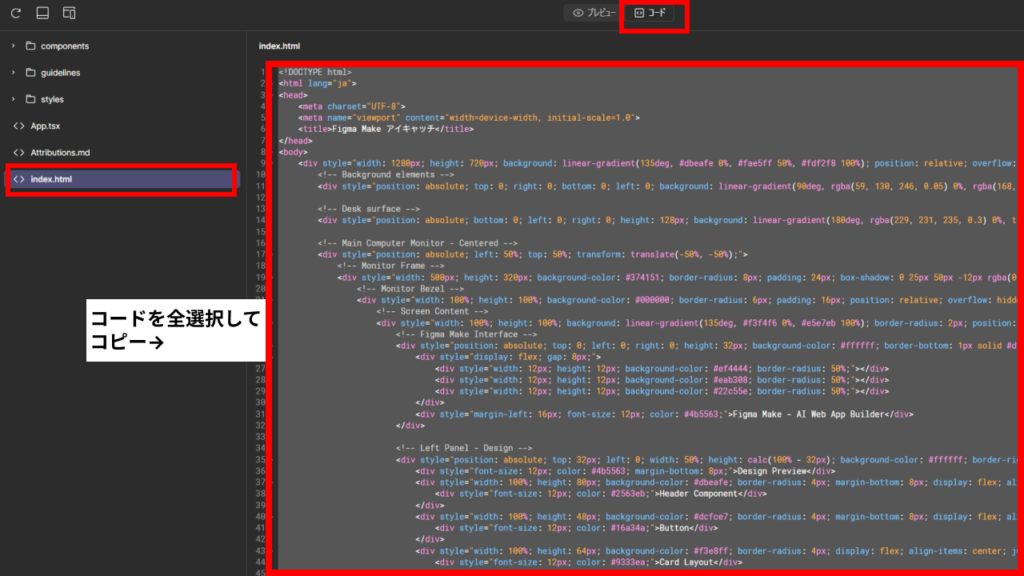This screenshot has width=1024, height=576.
Task: Click the title tag line in code
Action: coord(385,129)
